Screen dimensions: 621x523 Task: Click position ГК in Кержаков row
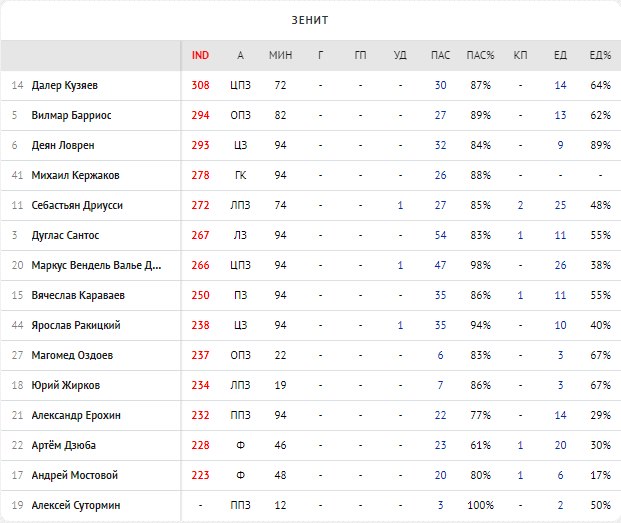click(x=240, y=175)
